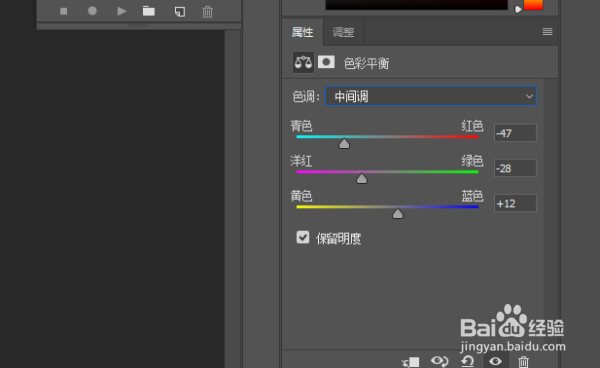Toggle adjustment layer visibility eye
The height and width of the screenshot is (368, 600).
(495, 361)
